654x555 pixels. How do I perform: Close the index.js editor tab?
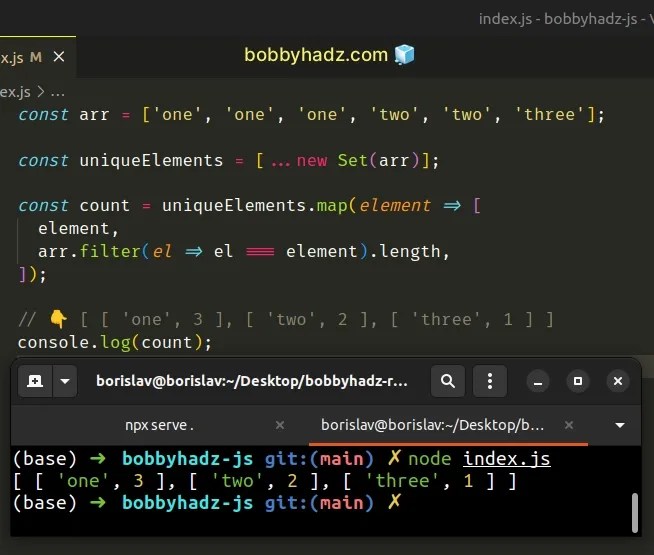click(x=59, y=57)
